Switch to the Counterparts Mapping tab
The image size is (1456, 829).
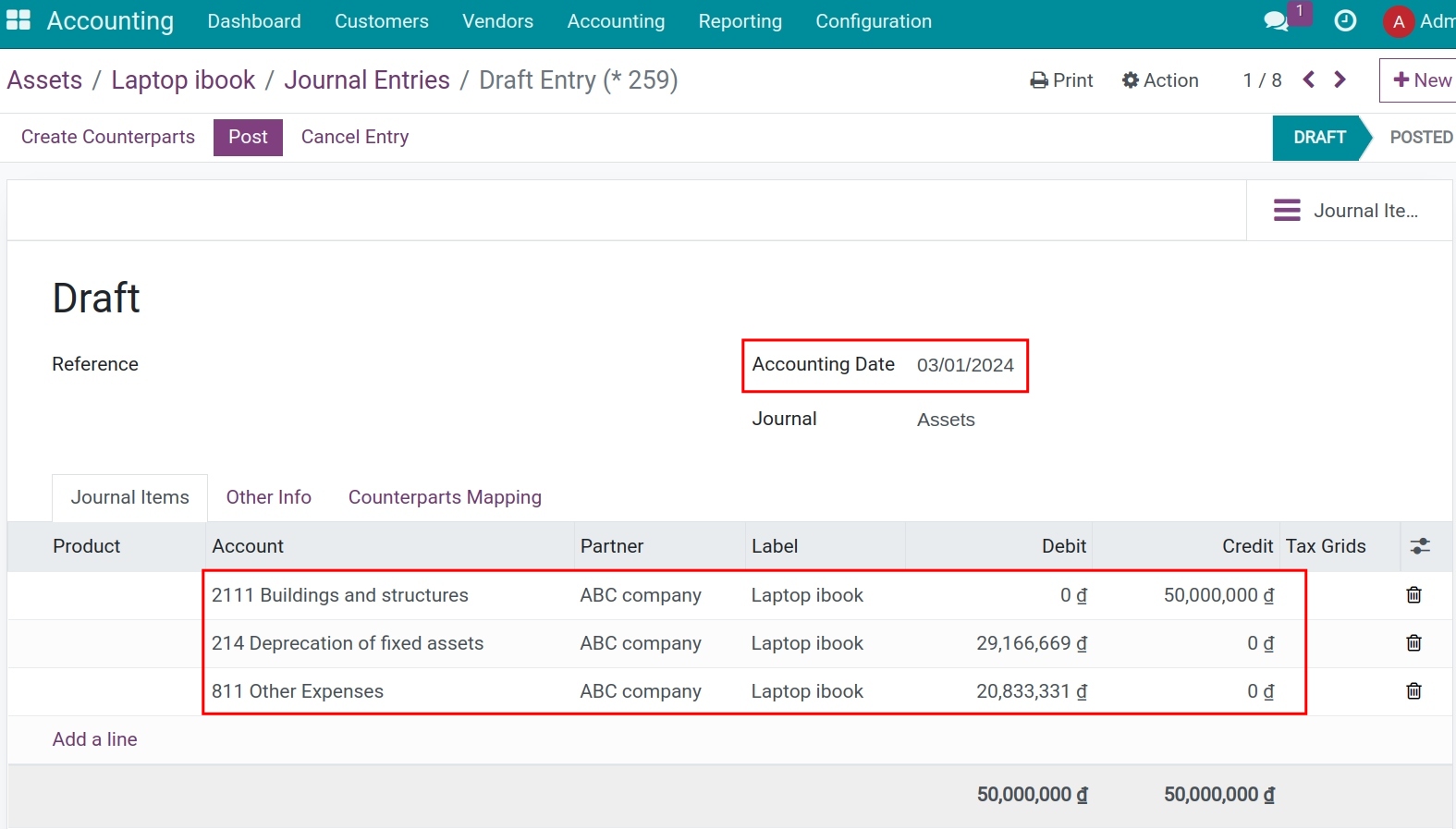445,497
